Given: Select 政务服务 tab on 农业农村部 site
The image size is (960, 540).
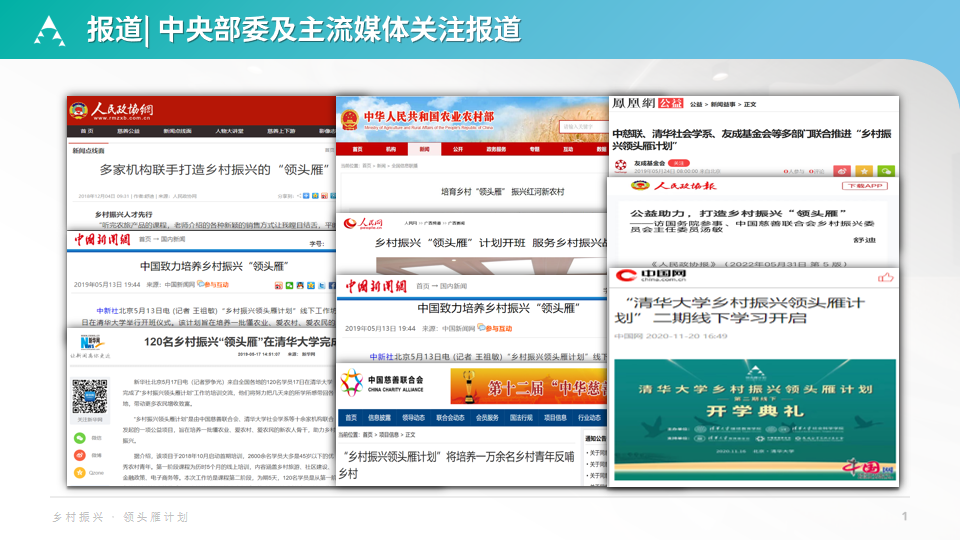Looking at the screenshot, I should (496, 149).
